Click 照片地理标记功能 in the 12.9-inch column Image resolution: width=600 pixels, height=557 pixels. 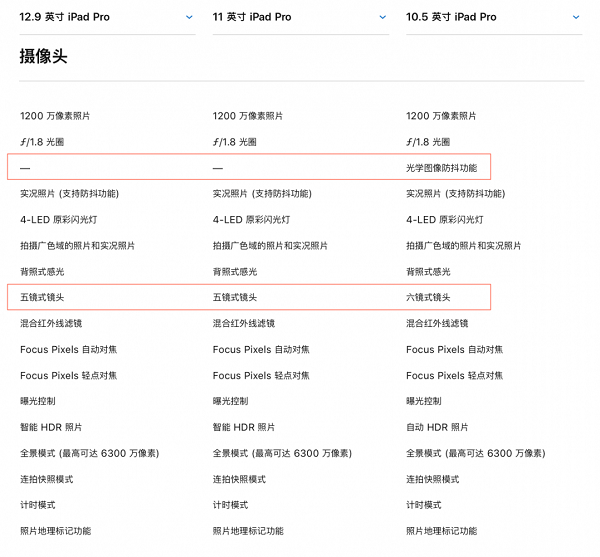pos(55,531)
